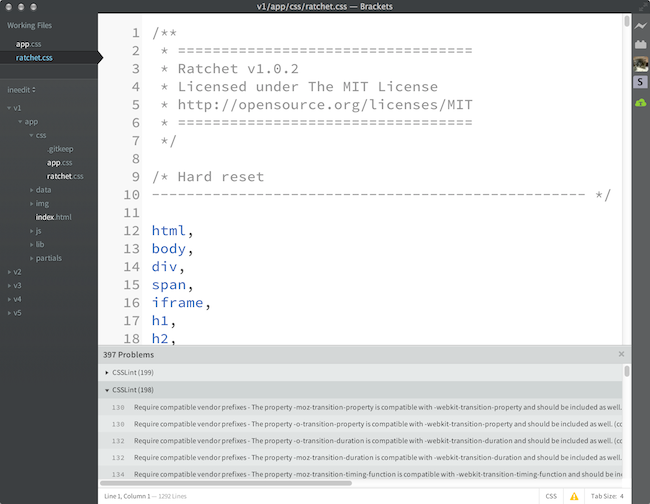Click the Tab Size indentation toggle
Screen dimensions: 650x504
[604, 496]
